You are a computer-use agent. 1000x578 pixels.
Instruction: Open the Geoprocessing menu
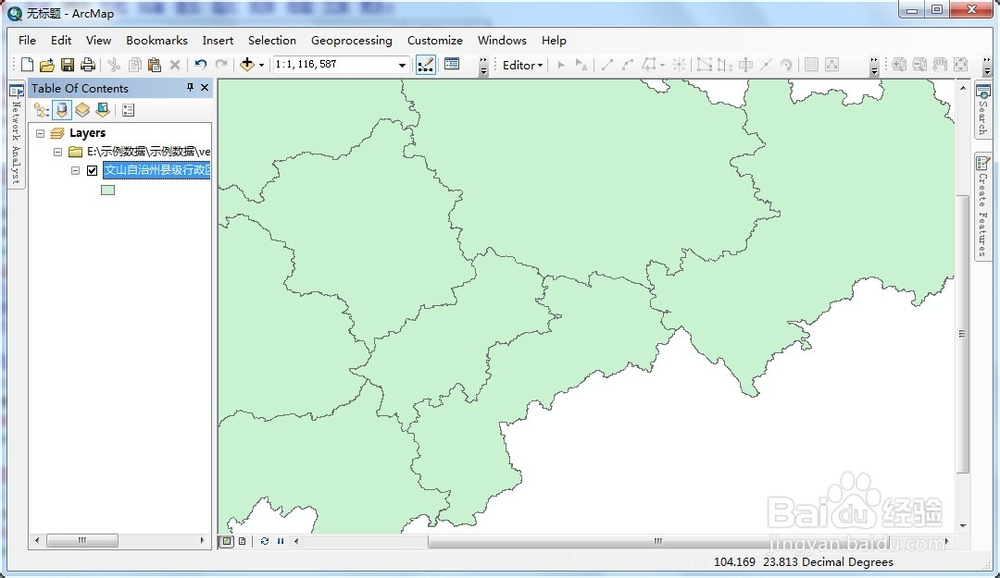pyautogui.click(x=351, y=41)
